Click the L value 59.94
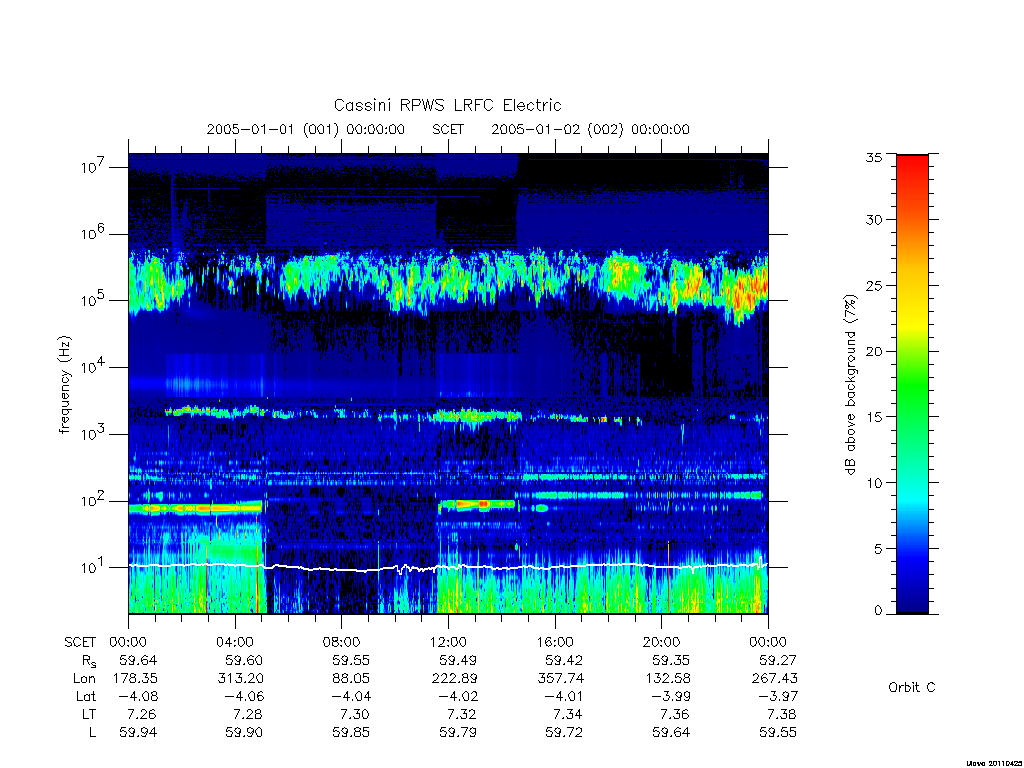 point(138,733)
